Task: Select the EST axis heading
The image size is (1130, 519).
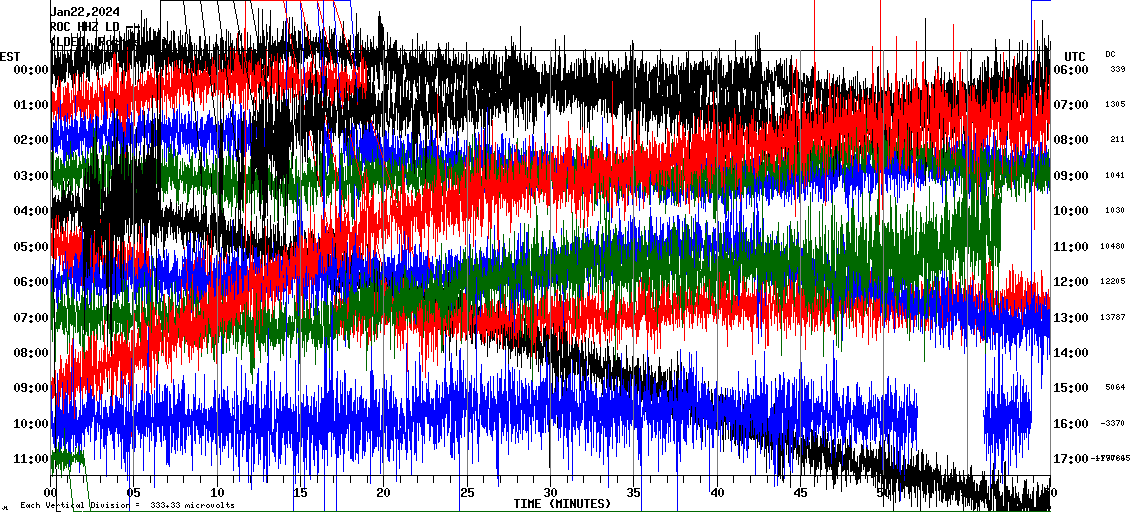Action: click(11, 56)
